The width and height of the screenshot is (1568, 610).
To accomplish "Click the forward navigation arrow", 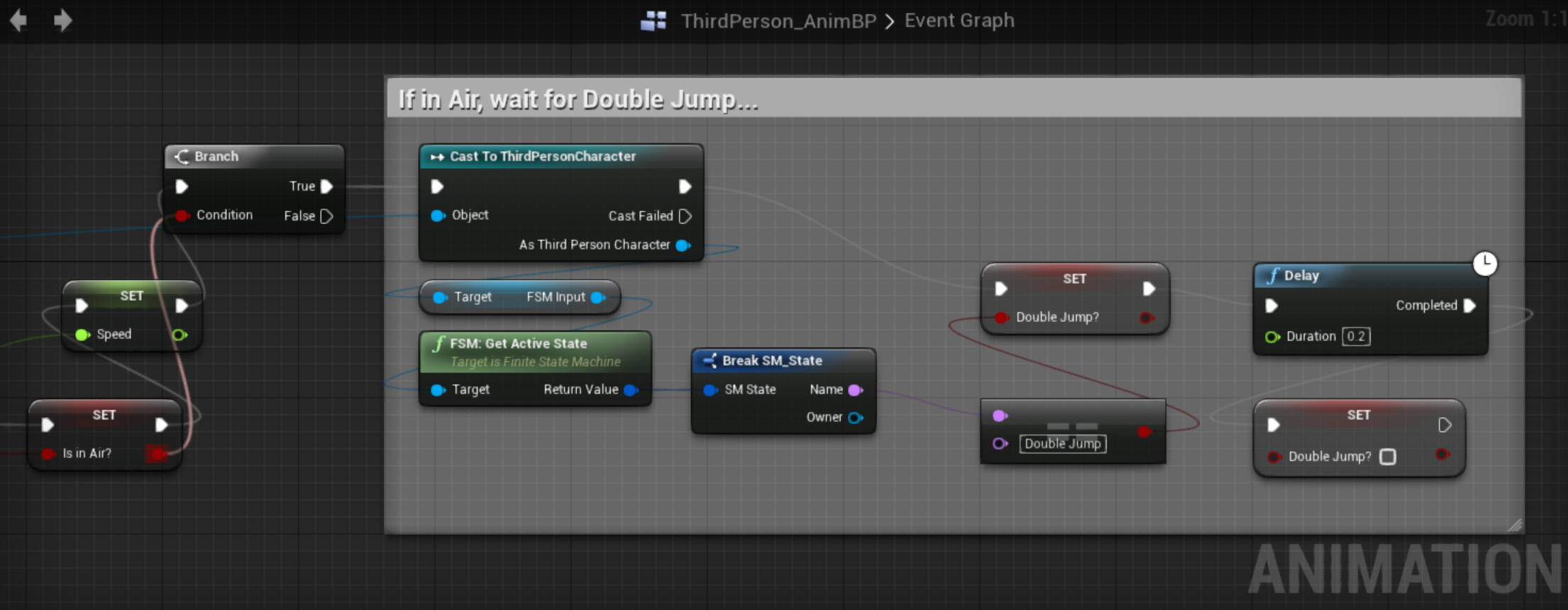I will point(62,21).
